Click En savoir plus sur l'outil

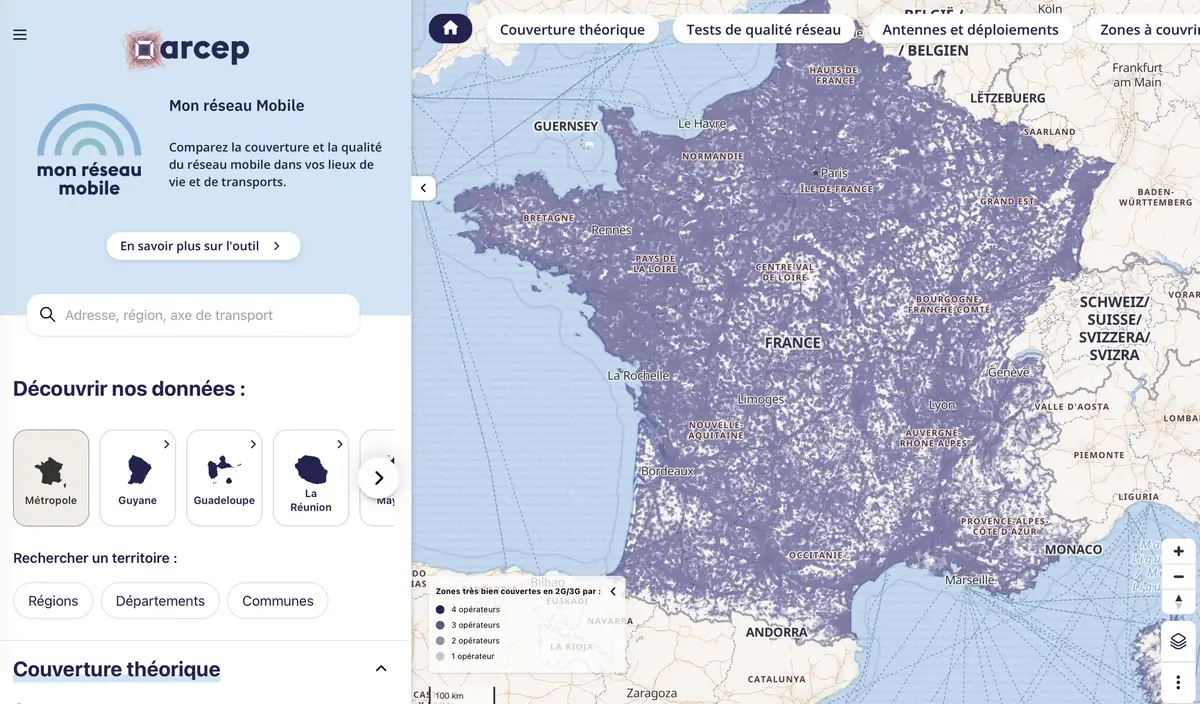coord(203,246)
